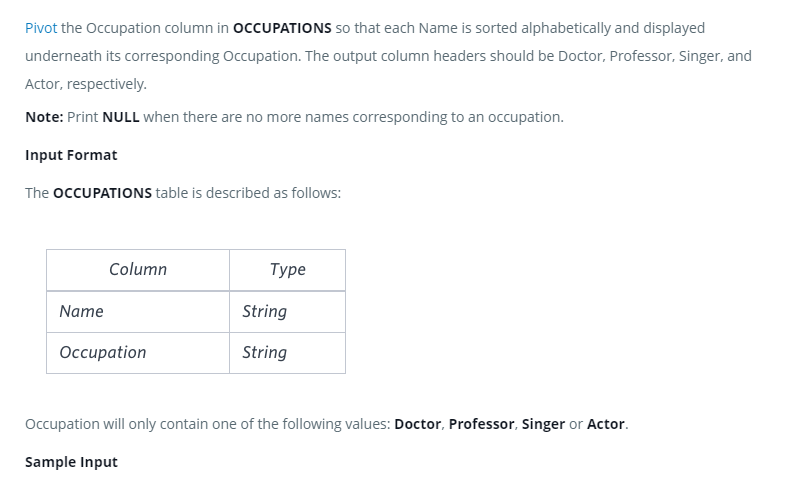790x482 pixels.
Task: Open the Pivot hyperlink
Action: (41, 28)
